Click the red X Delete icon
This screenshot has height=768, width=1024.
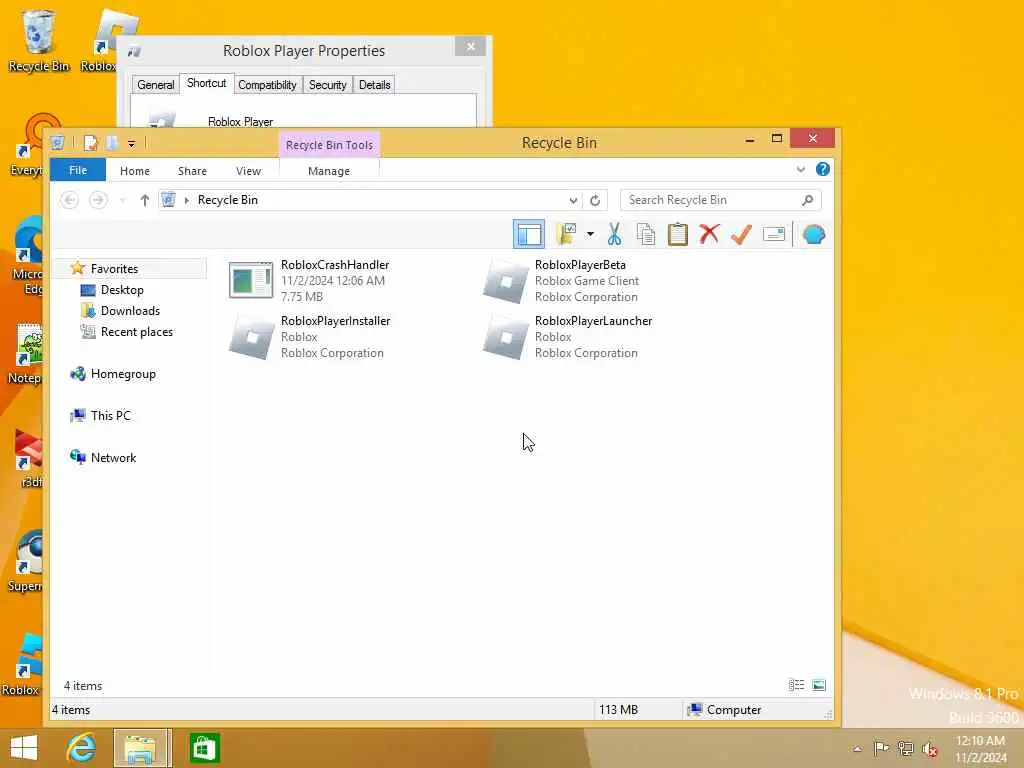709,234
